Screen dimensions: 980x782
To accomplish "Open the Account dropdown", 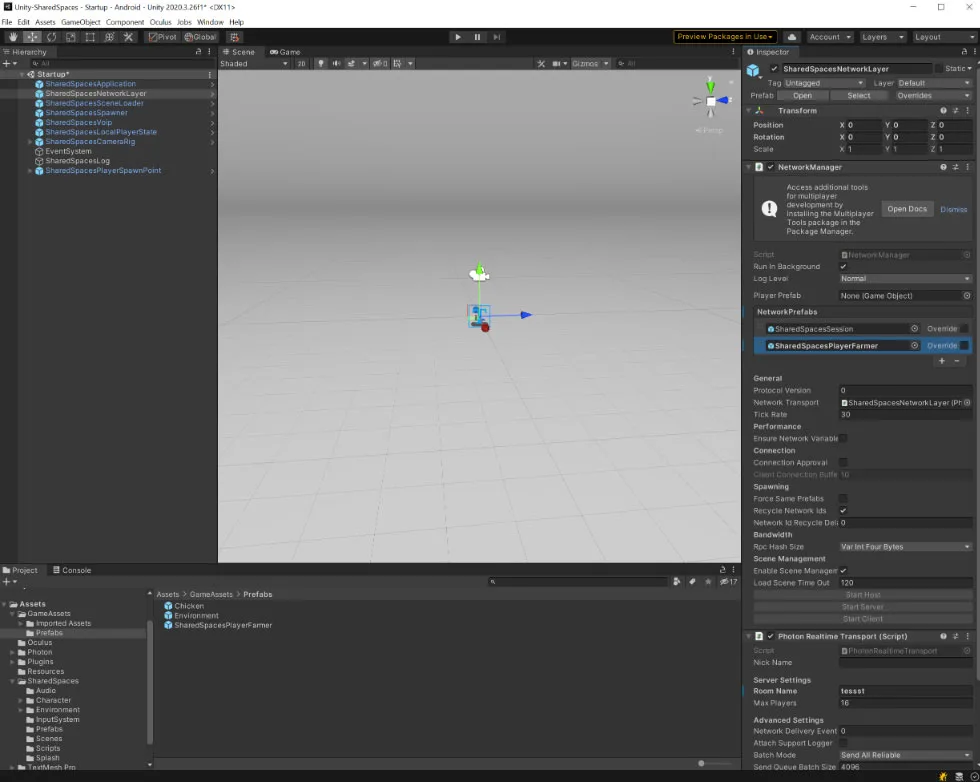I will click(x=829, y=37).
